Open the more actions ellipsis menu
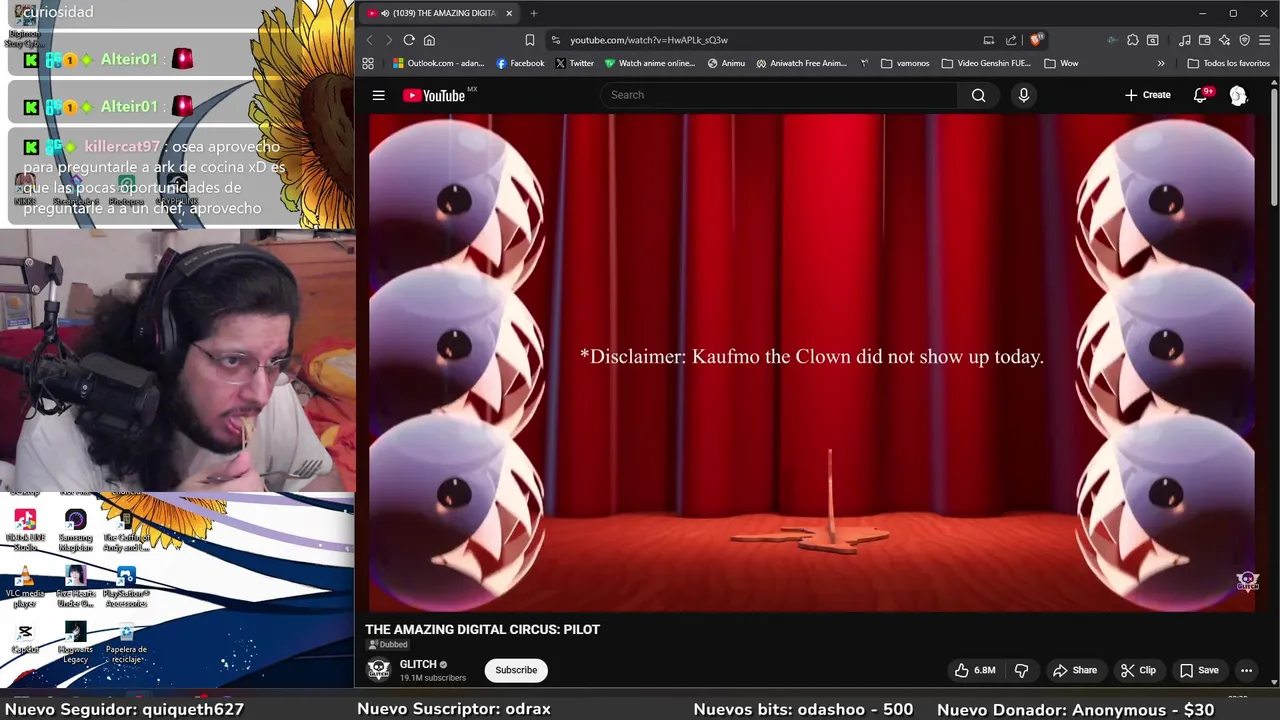 click(x=1246, y=670)
